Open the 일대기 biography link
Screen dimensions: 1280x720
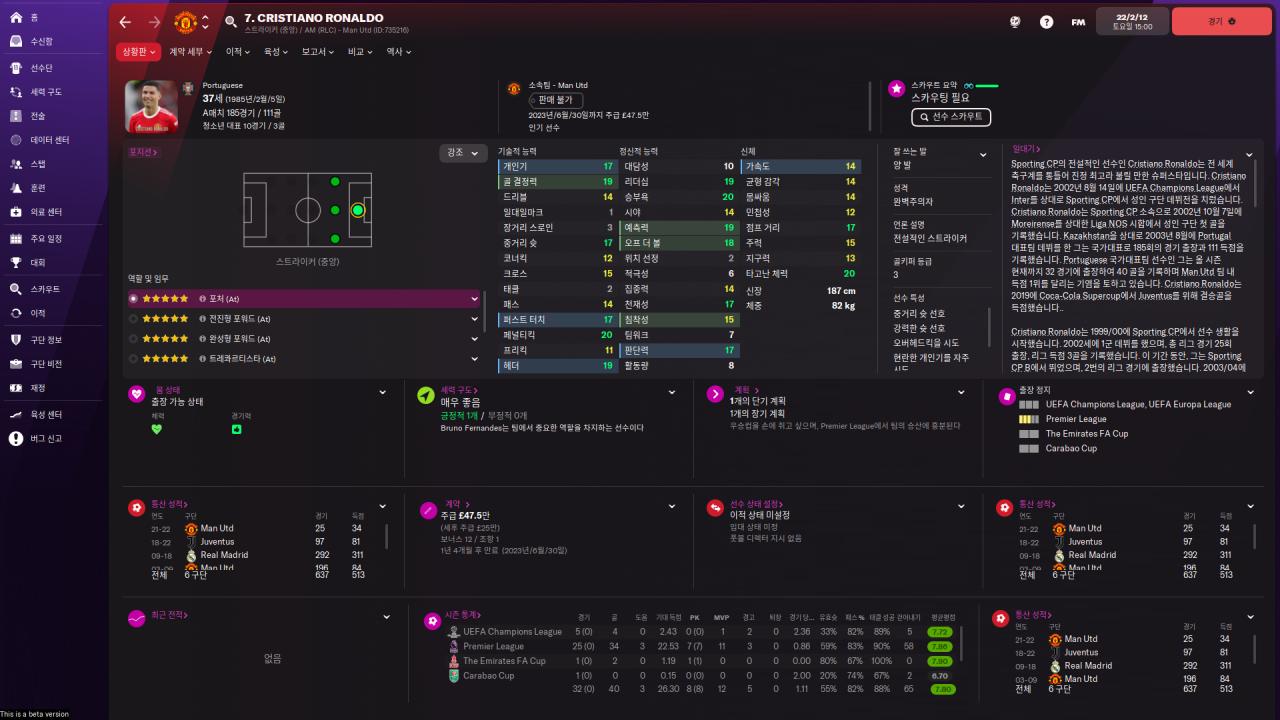pyautogui.click(x=1028, y=148)
